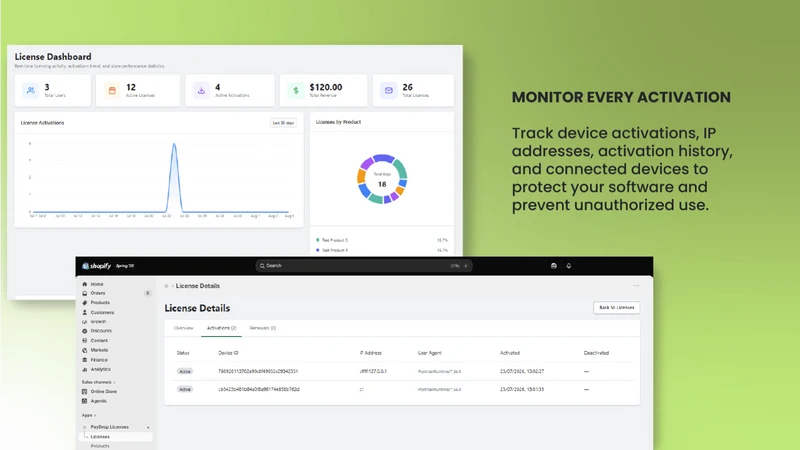This screenshot has width=800, height=450.
Task: Click the Deactivated column header
Action: pyautogui.click(x=596, y=353)
